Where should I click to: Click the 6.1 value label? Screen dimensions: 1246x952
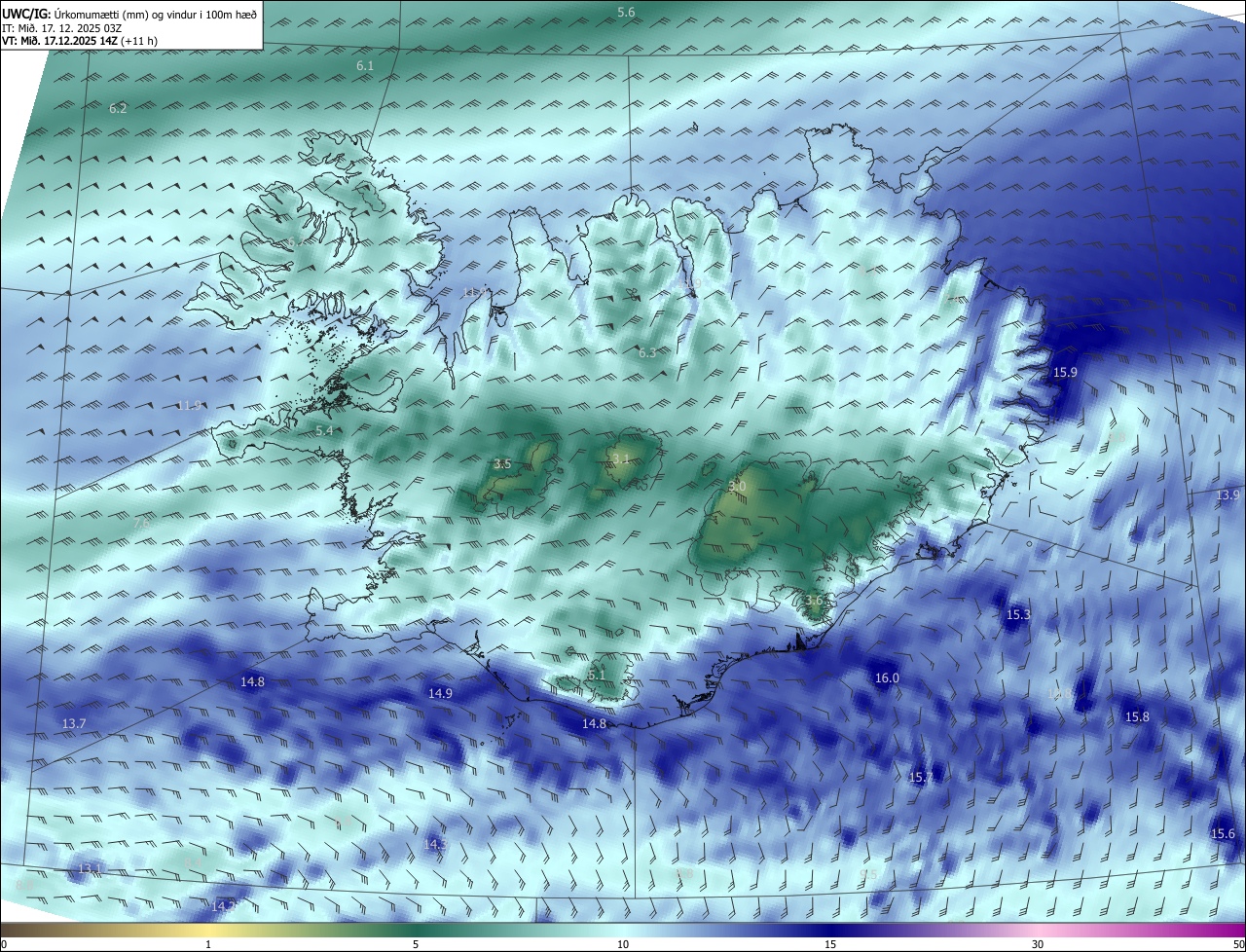click(365, 65)
